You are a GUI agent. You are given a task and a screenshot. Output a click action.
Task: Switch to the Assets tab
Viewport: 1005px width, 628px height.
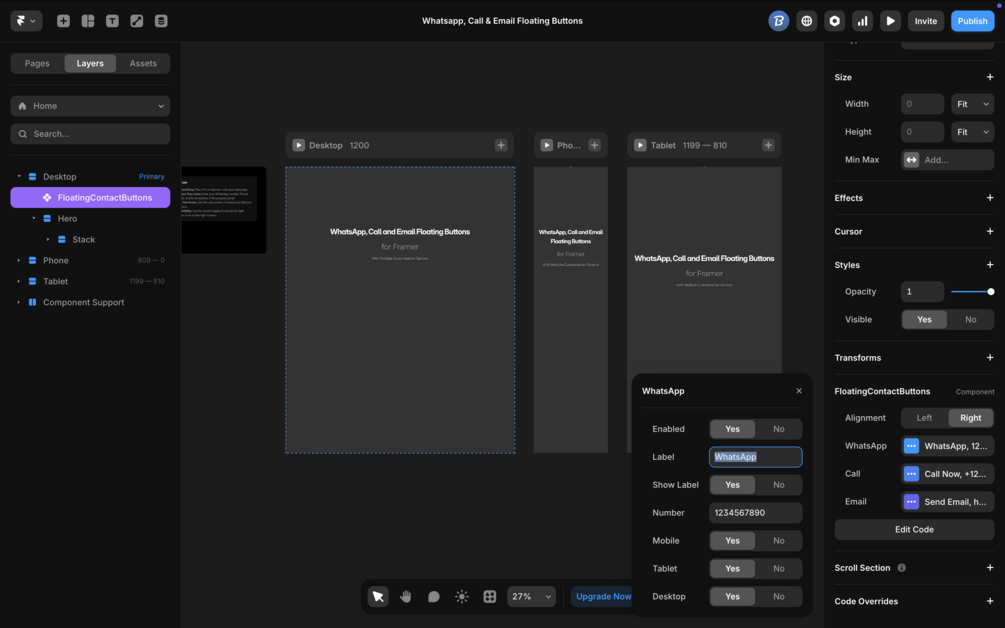click(143, 63)
